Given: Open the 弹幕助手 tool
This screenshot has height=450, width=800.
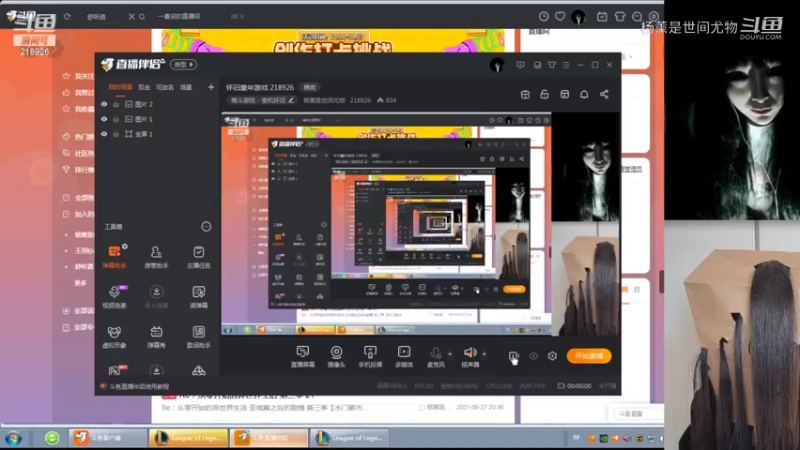Looking at the screenshot, I should (114, 257).
